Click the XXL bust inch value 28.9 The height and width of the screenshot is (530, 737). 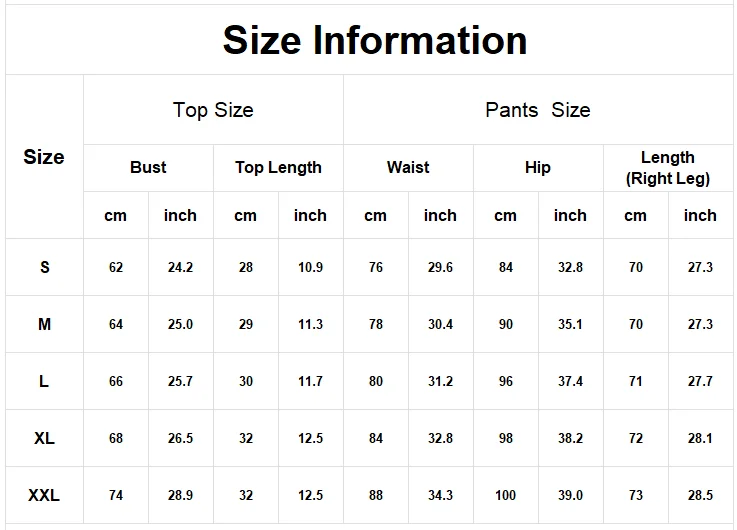pos(180,495)
